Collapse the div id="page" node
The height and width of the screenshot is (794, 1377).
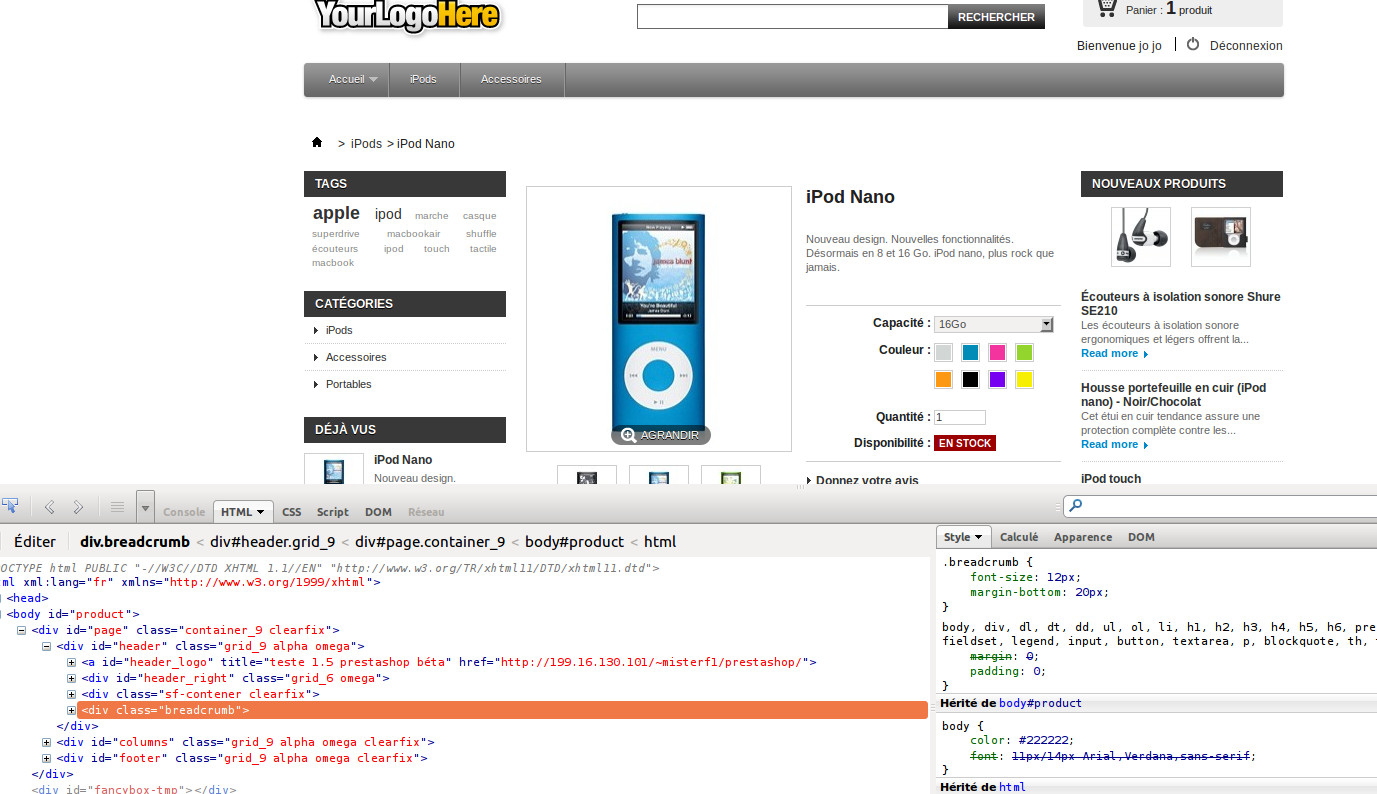(x=21, y=631)
